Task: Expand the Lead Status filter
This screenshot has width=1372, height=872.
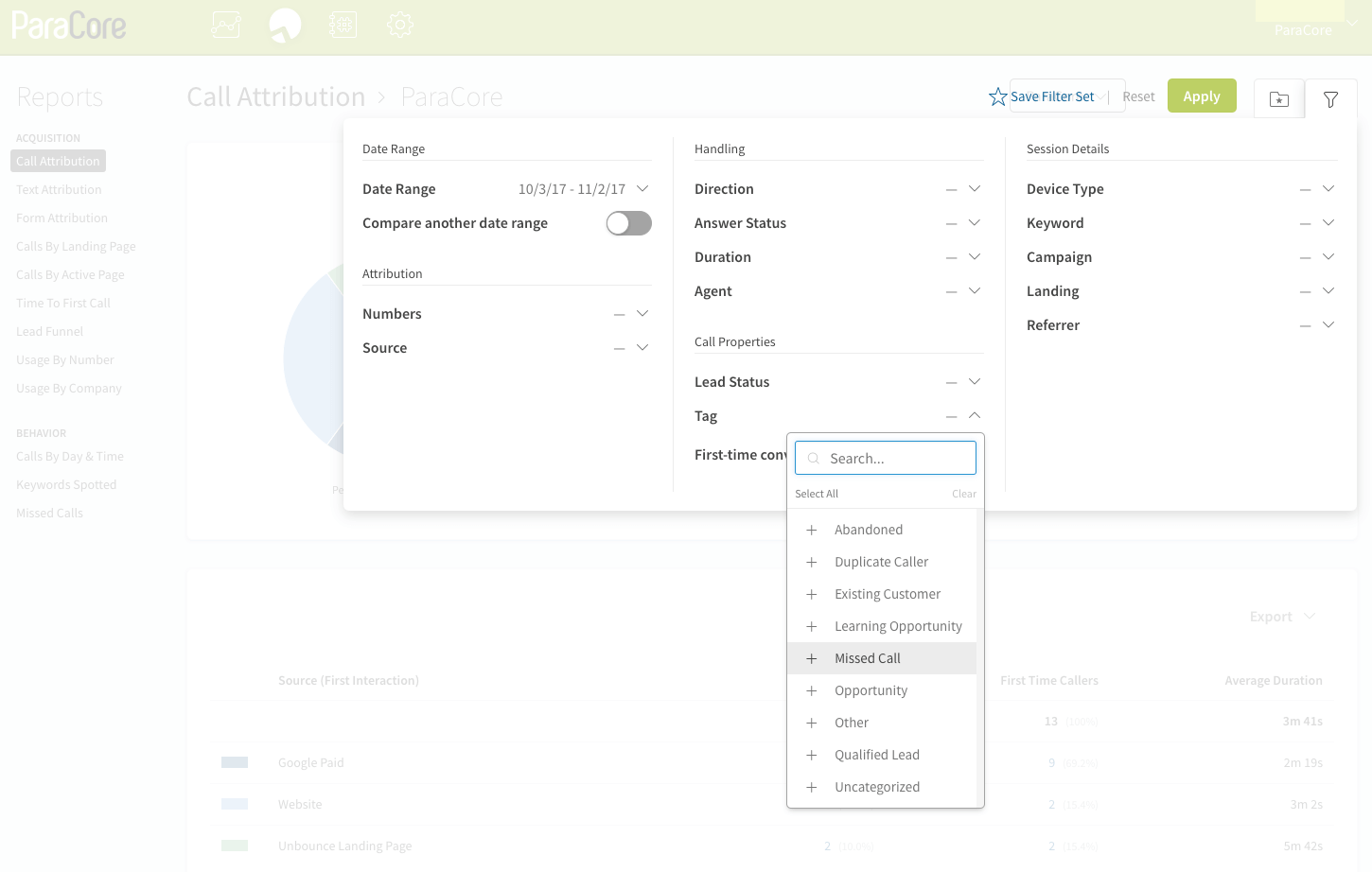Action: (x=975, y=381)
